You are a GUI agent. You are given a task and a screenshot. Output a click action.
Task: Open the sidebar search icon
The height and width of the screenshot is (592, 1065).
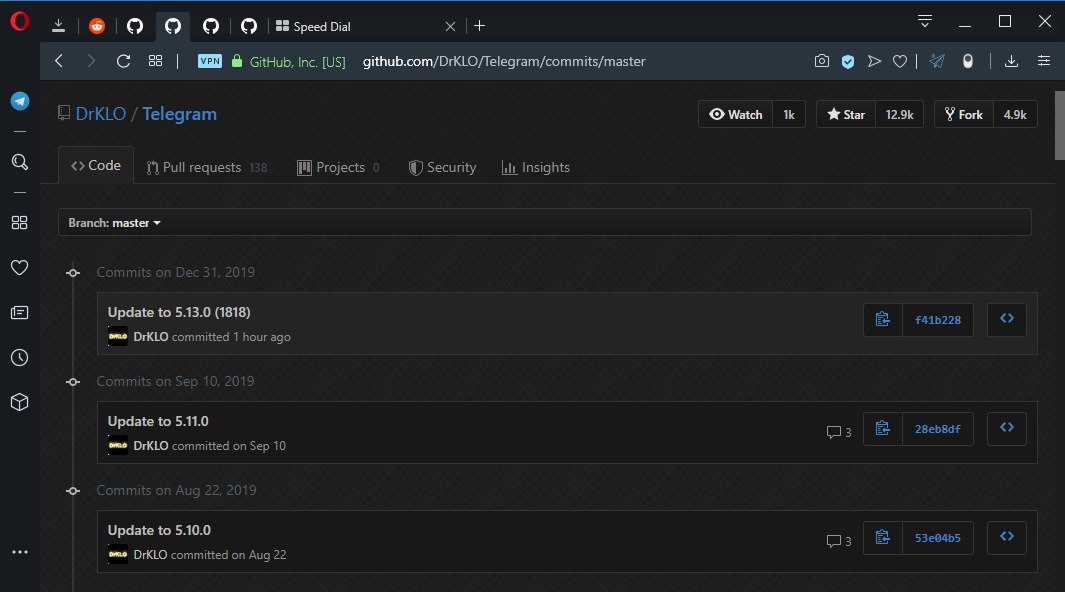tap(20, 162)
